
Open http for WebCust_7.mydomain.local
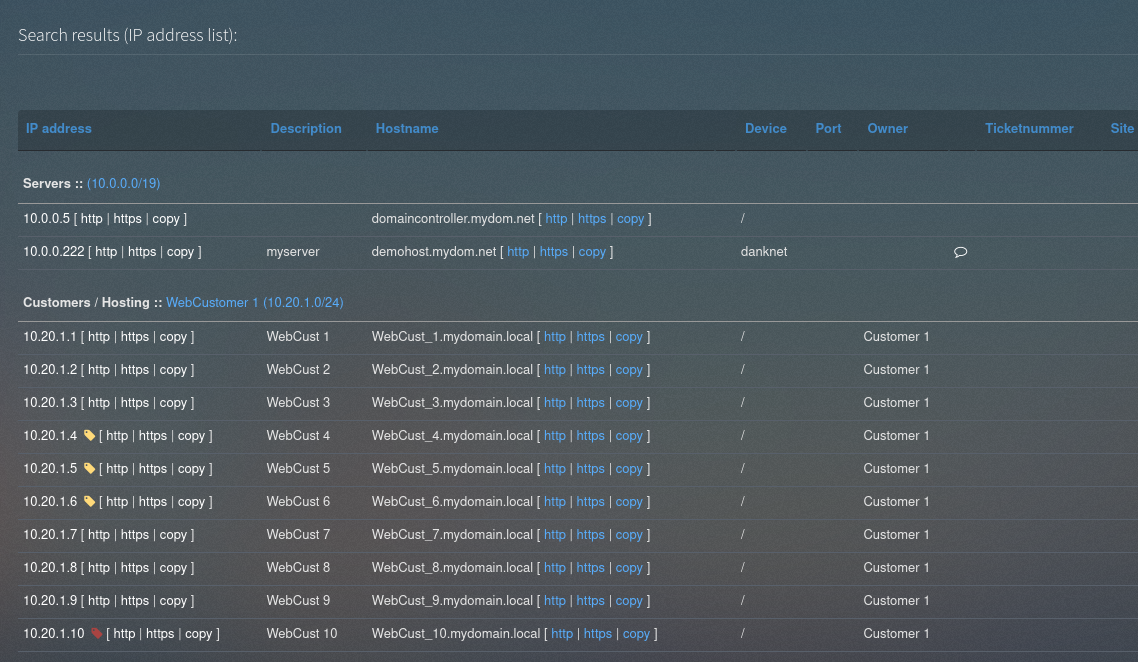click(x=555, y=534)
